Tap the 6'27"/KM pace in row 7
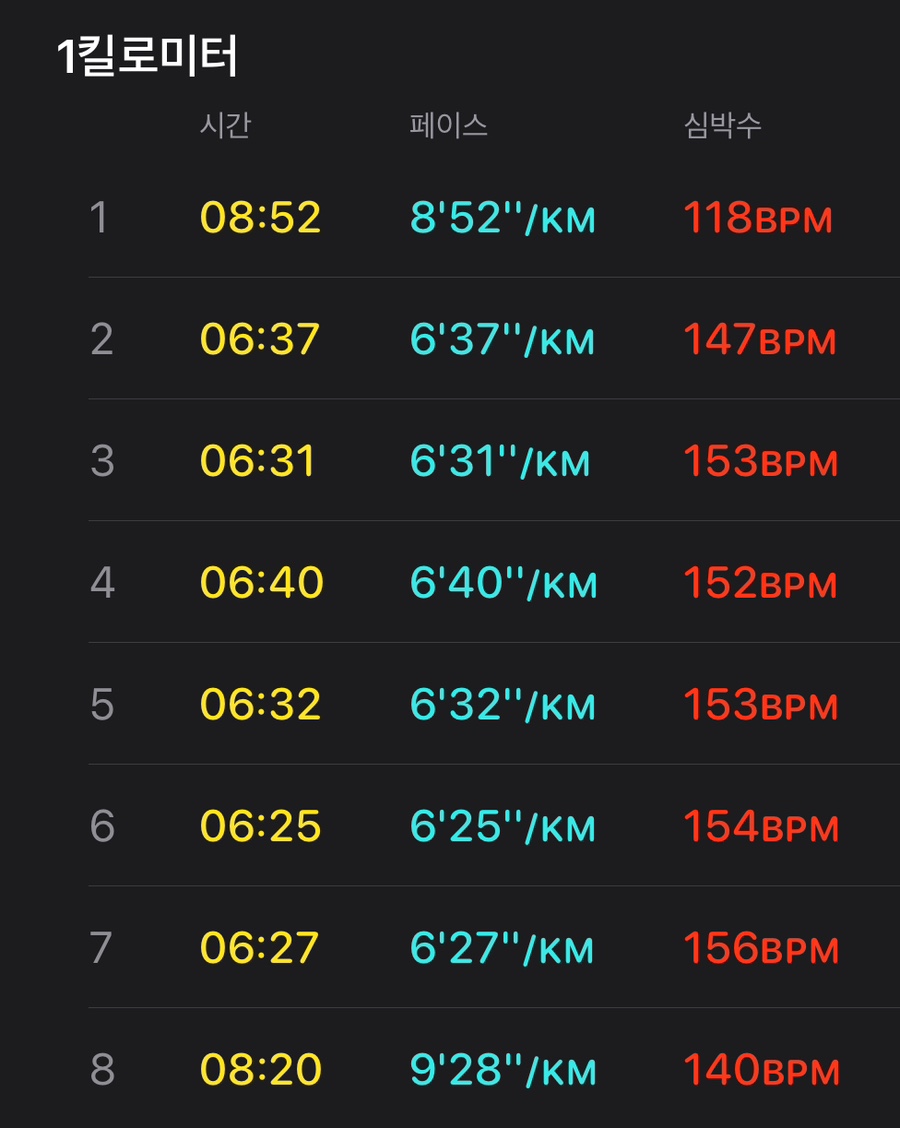The image size is (900, 1128). coord(502,947)
